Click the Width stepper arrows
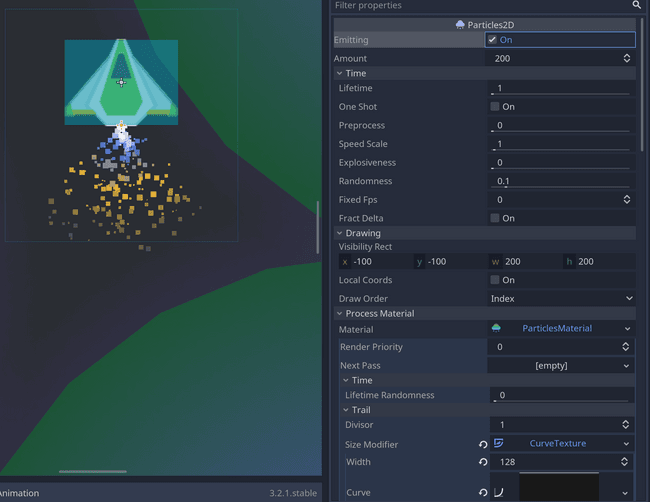The width and height of the screenshot is (650, 502). tap(624, 462)
